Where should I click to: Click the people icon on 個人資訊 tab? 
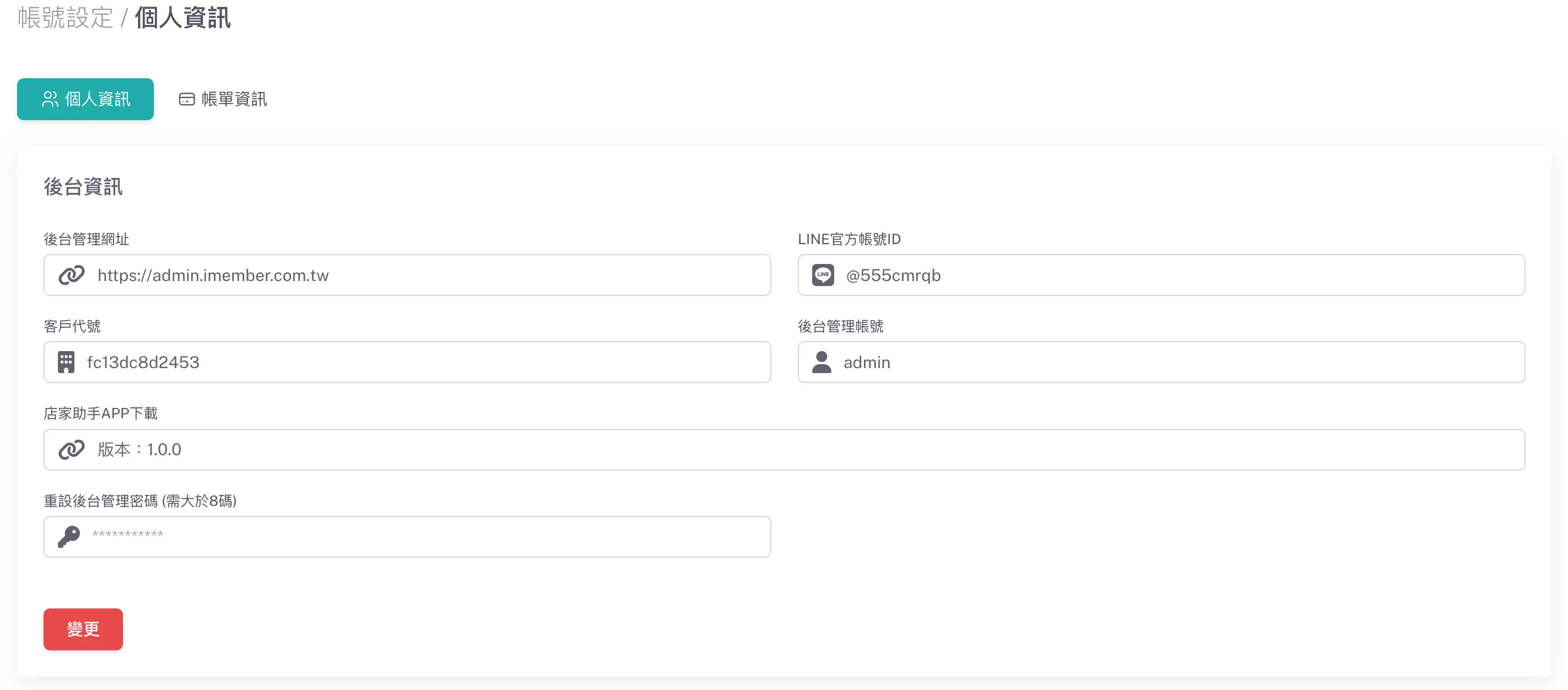pyautogui.click(x=50, y=99)
